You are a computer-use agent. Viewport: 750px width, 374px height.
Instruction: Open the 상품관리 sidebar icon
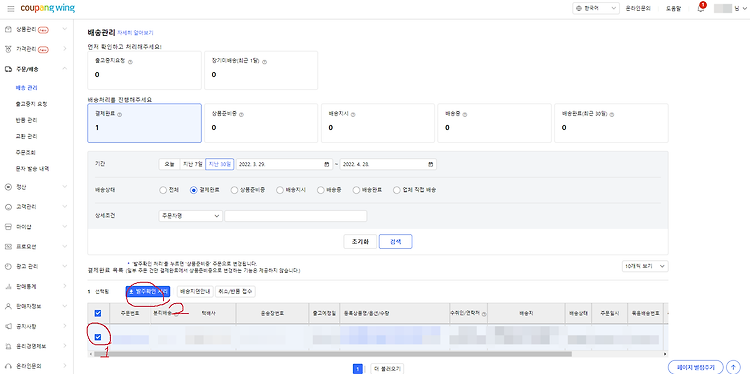[x=8, y=30]
